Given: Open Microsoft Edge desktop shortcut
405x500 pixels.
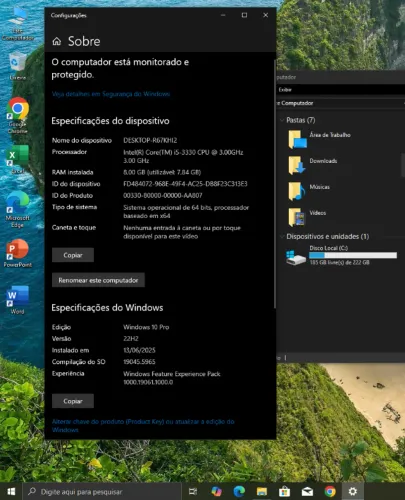Looking at the screenshot, I should (18, 209).
